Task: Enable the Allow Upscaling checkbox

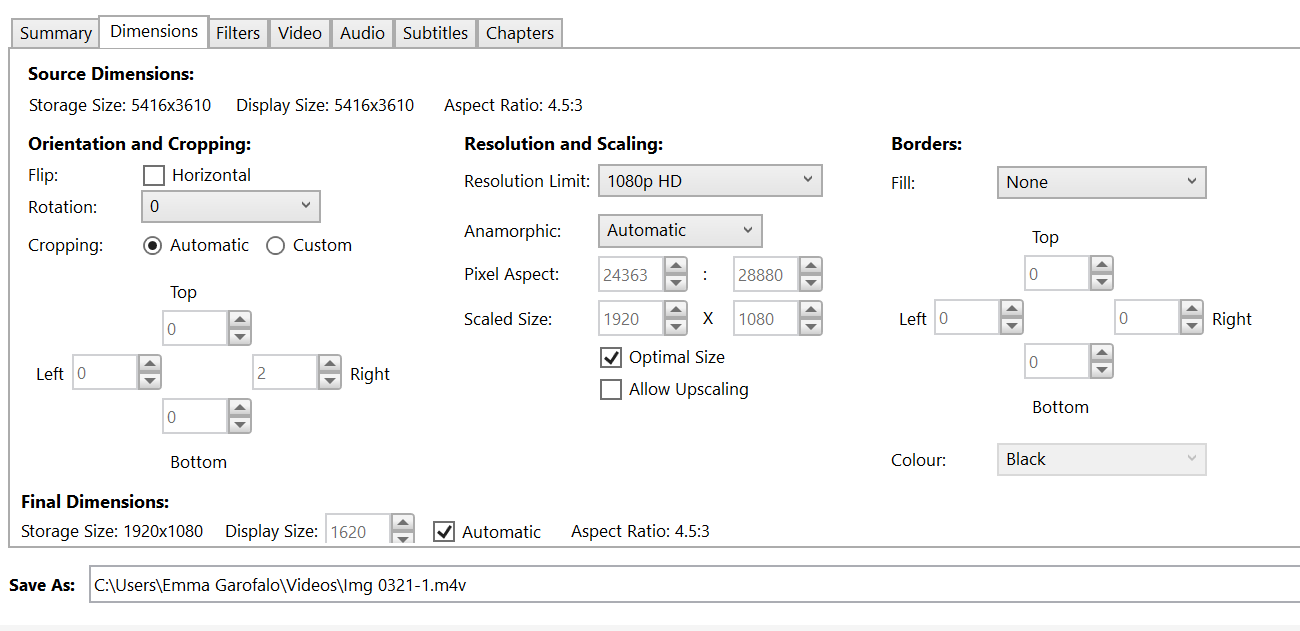Action: (x=610, y=390)
